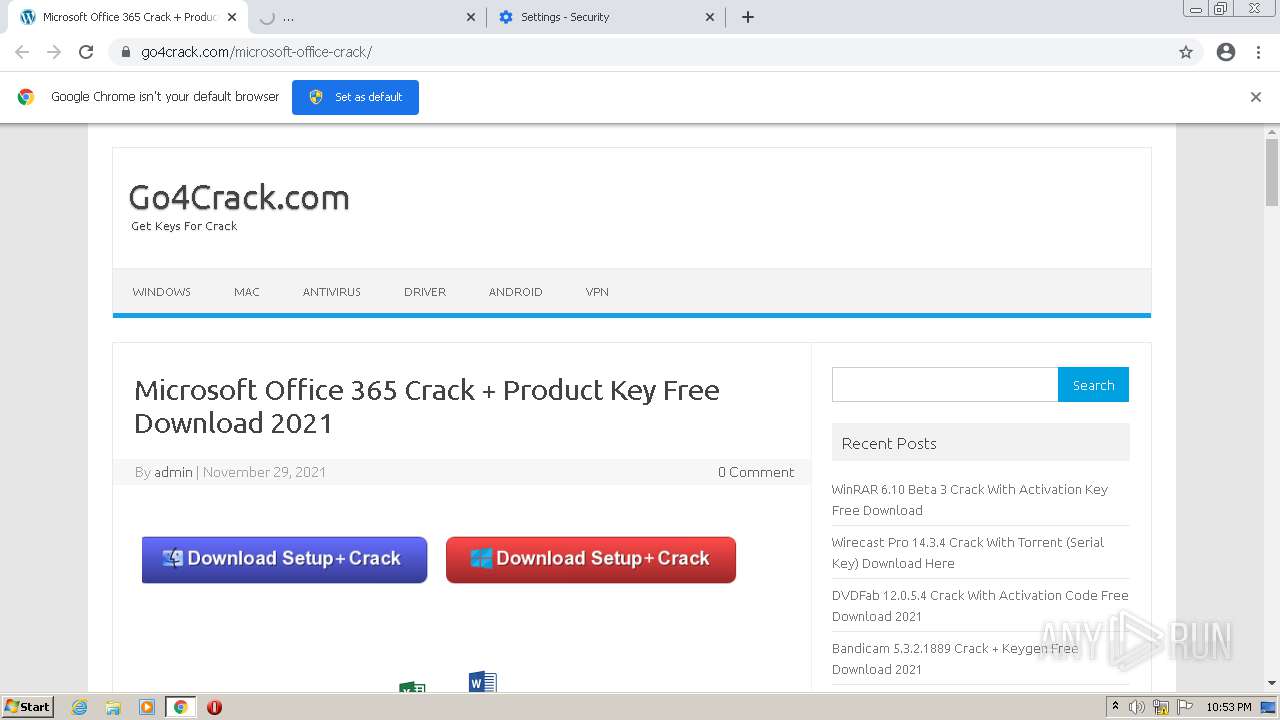
Task: Bookmark this page with star icon
Action: [1186, 52]
